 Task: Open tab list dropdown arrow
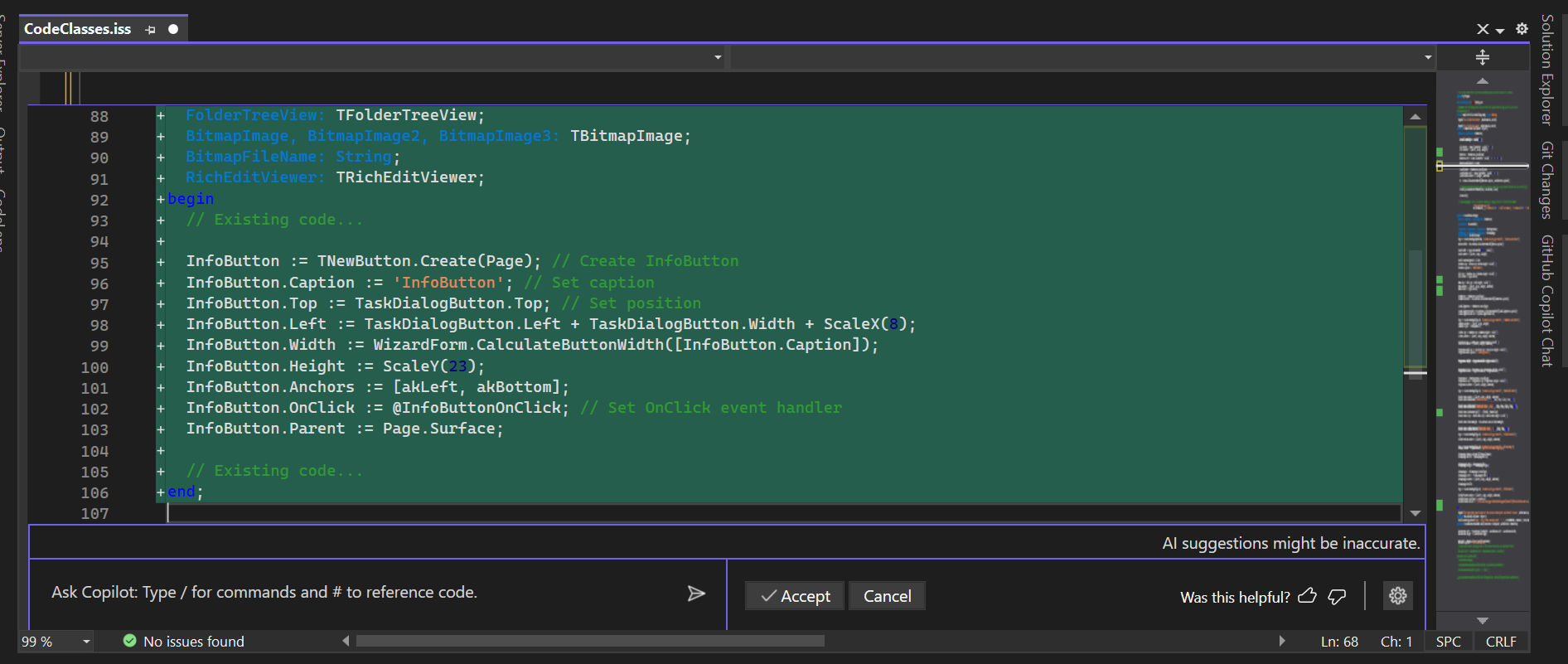pos(1500,30)
